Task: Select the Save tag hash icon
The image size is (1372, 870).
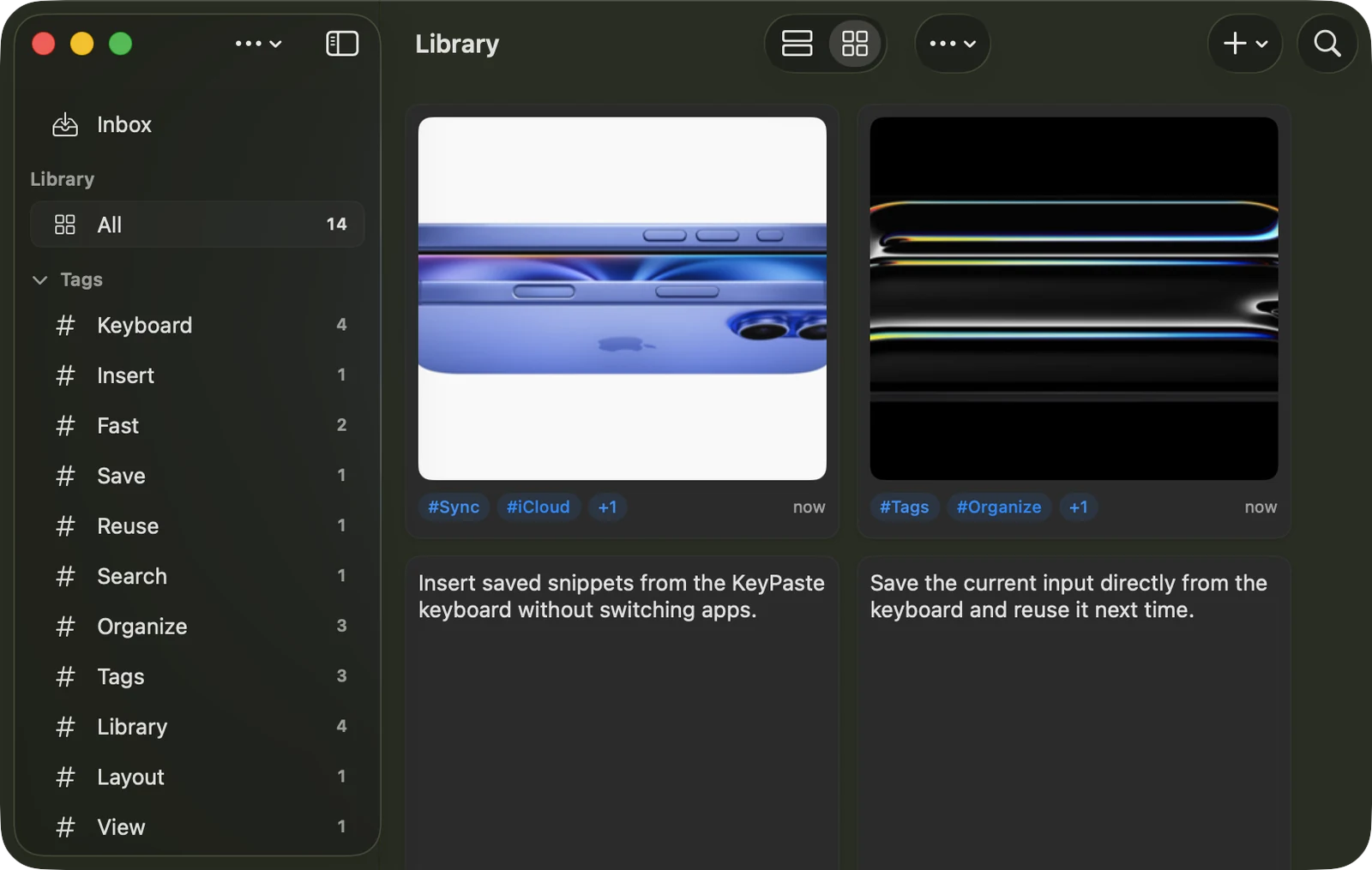Action: pyautogui.click(x=65, y=476)
